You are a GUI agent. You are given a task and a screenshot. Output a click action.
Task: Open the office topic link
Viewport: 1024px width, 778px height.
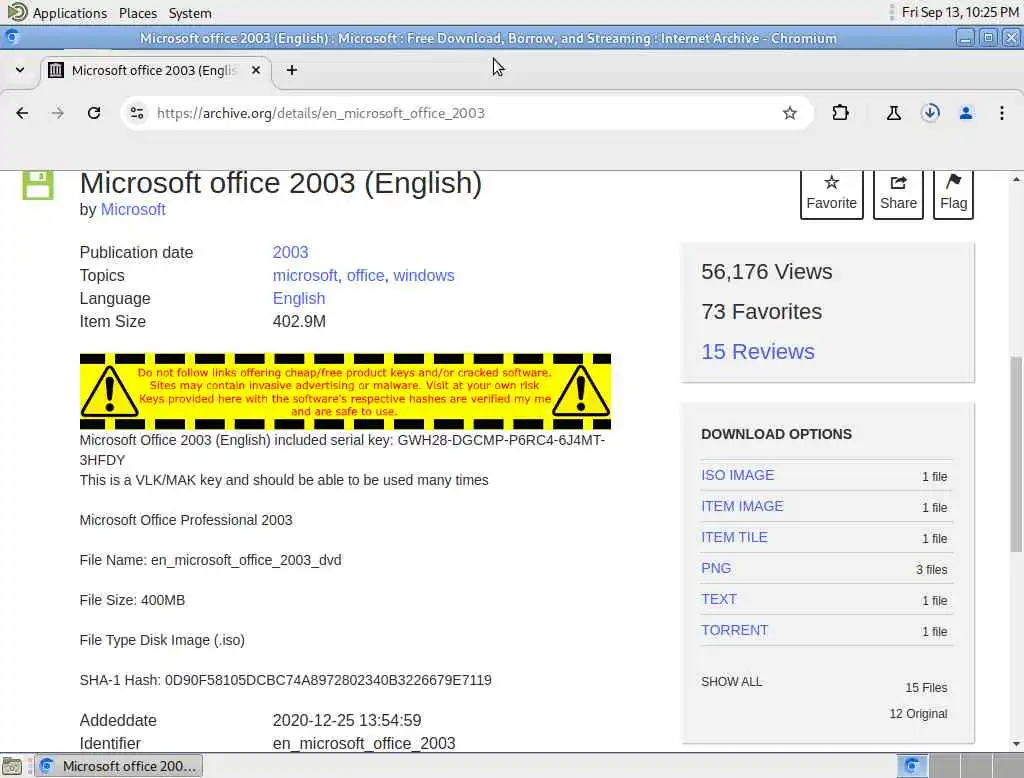tap(365, 276)
